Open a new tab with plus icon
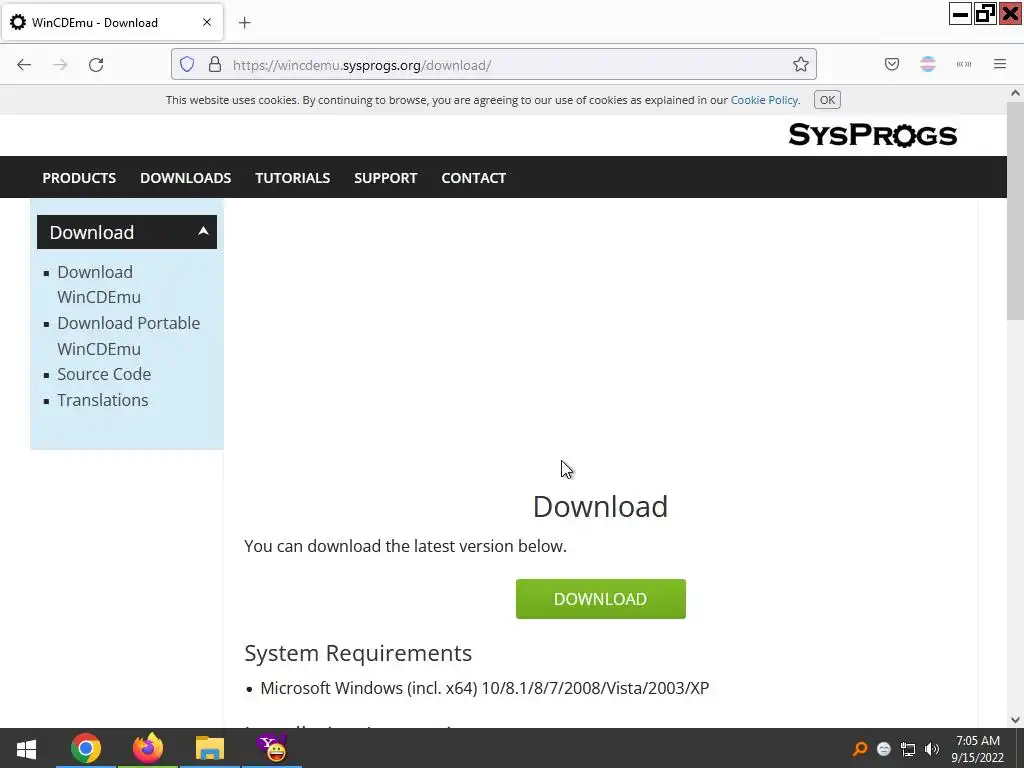Image resolution: width=1024 pixels, height=768 pixels. coord(245,23)
